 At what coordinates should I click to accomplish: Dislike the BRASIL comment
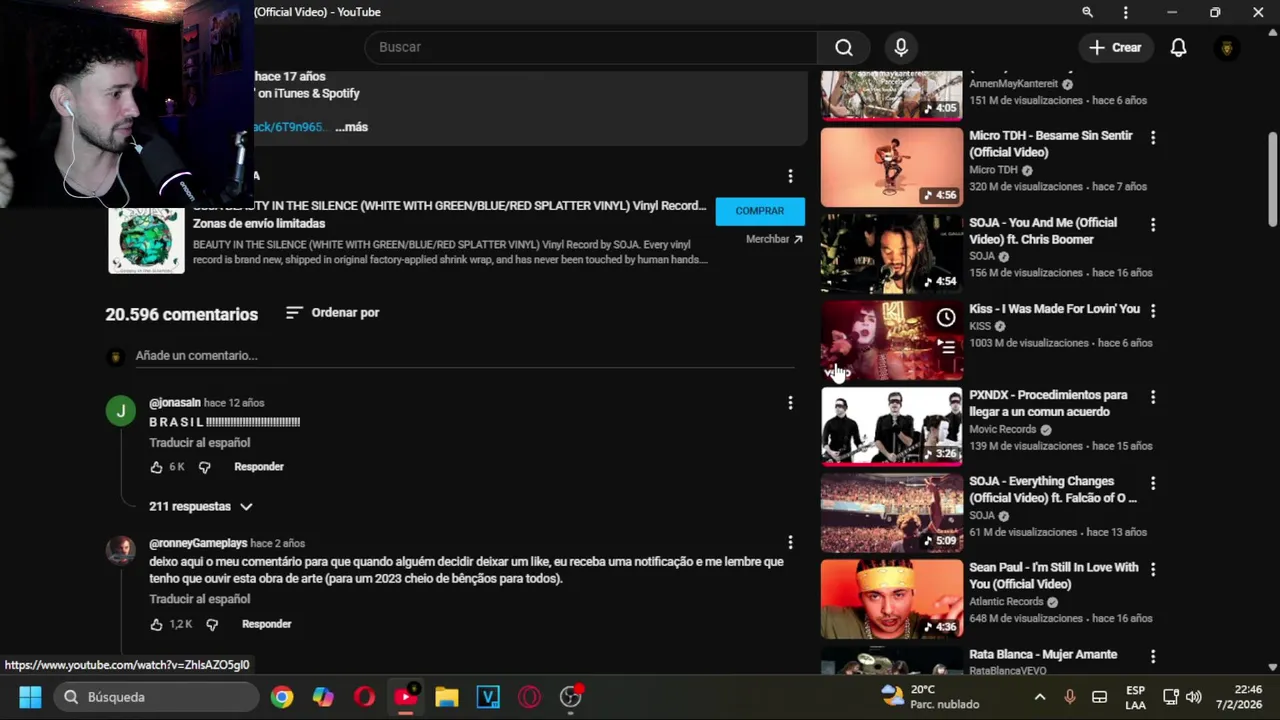click(204, 467)
